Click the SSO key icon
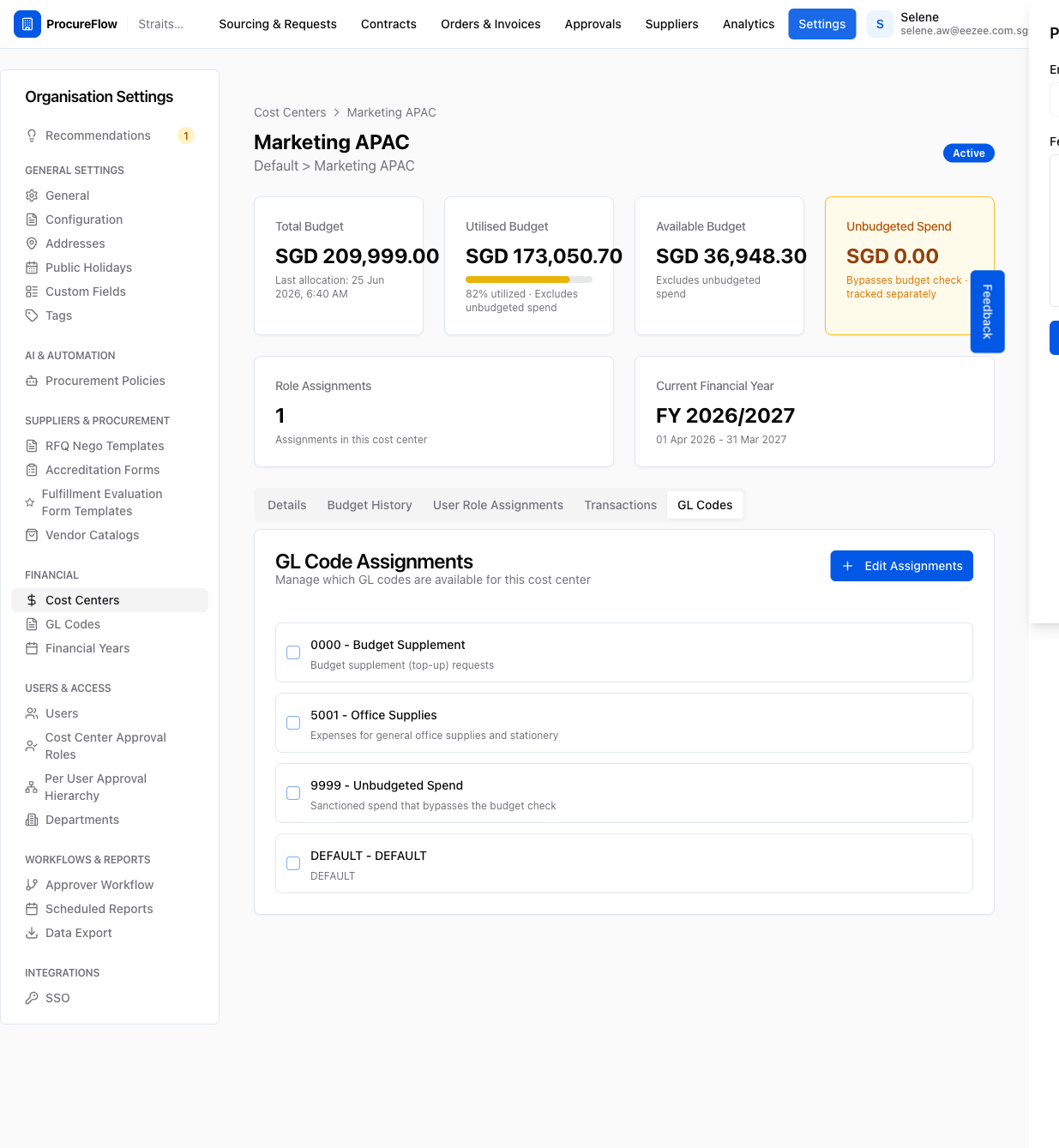 click(32, 998)
